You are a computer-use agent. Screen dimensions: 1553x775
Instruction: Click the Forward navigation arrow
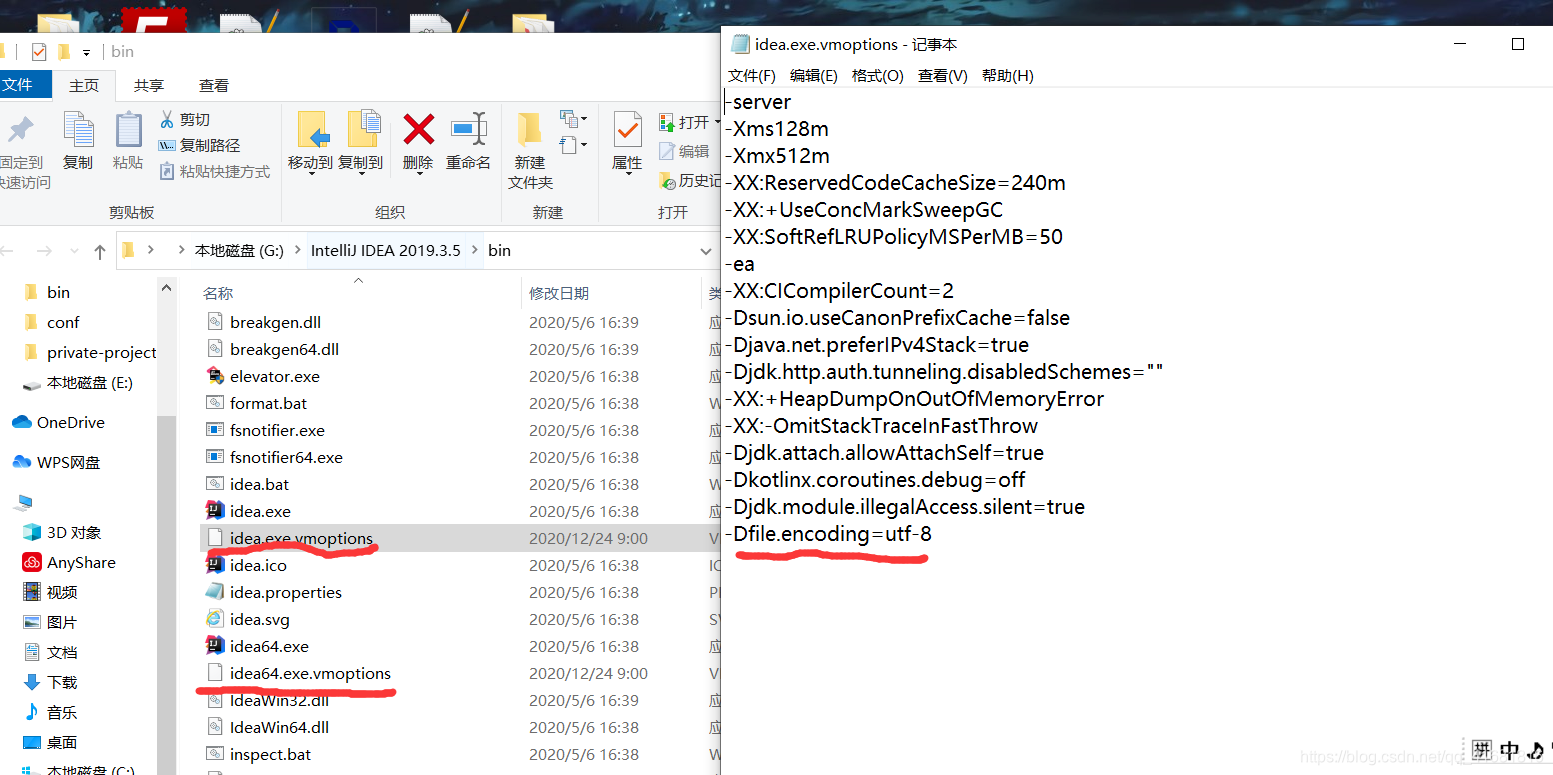pos(44,251)
